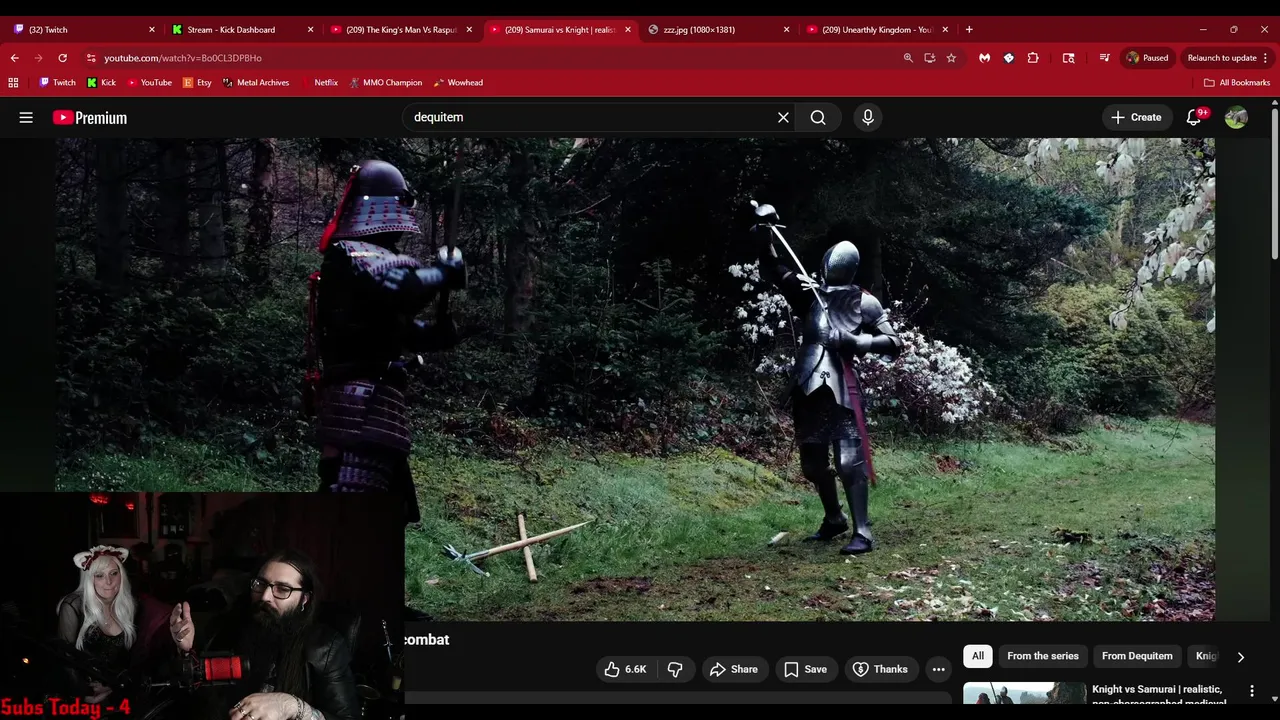Clear the search box text
This screenshot has height=720, width=1280.
point(783,117)
